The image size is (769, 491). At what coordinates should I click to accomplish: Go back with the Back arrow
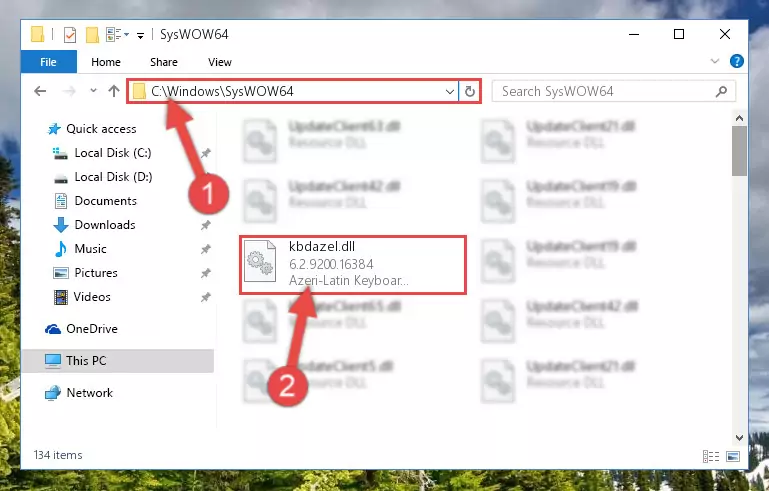[x=40, y=91]
